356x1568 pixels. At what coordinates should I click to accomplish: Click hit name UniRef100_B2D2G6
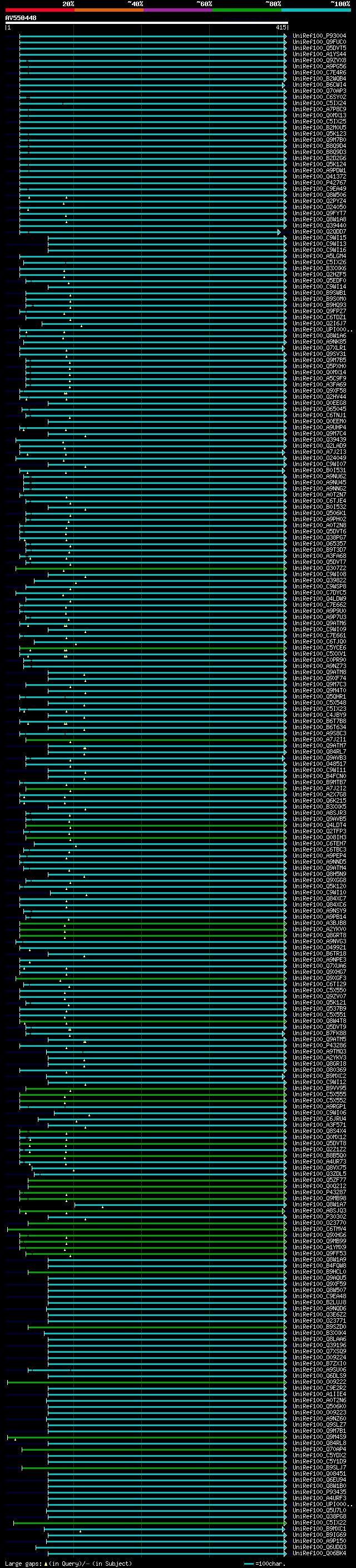click(x=319, y=159)
